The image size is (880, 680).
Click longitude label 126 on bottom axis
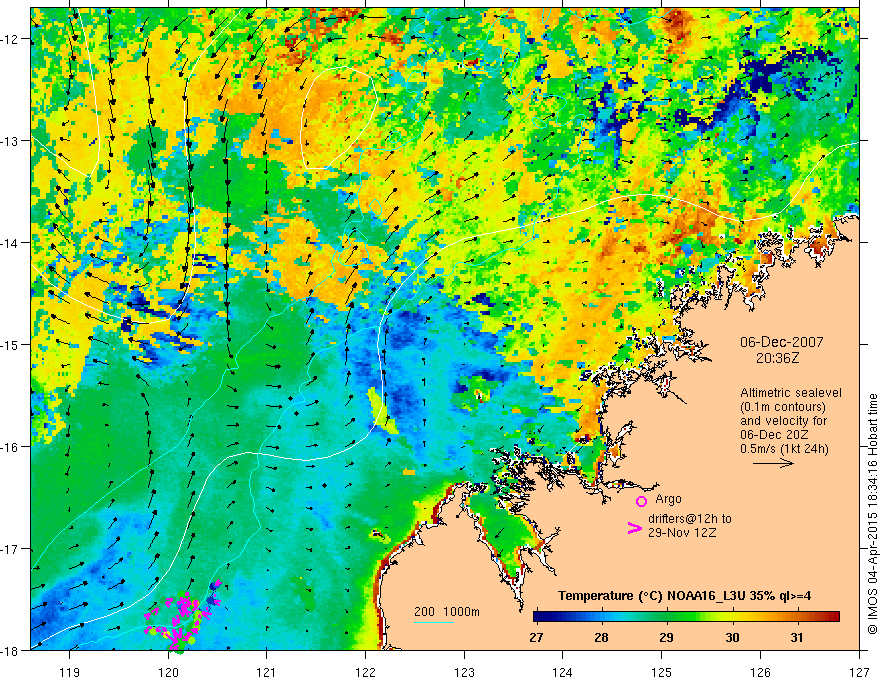(x=760, y=672)
